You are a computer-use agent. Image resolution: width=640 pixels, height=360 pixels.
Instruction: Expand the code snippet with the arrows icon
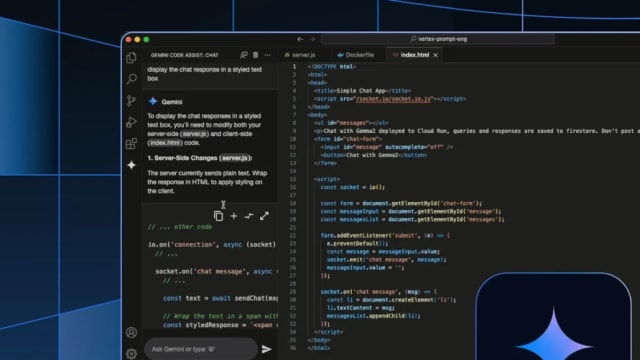click(x=264, y=216)
